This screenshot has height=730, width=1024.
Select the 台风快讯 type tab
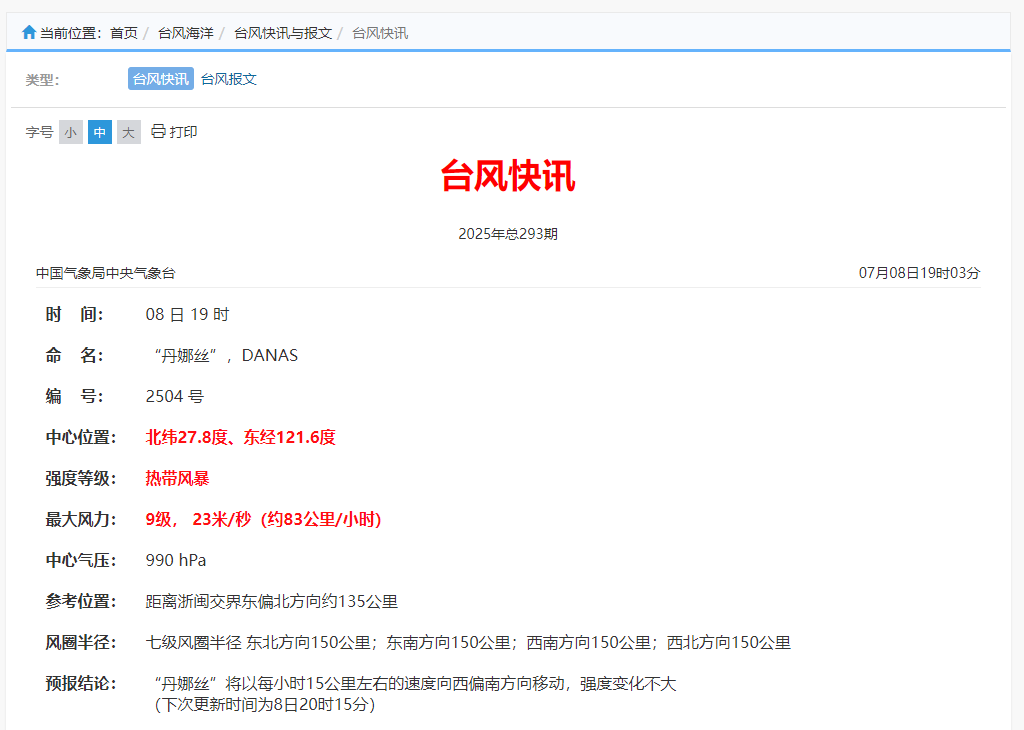(x=162, y=78)
